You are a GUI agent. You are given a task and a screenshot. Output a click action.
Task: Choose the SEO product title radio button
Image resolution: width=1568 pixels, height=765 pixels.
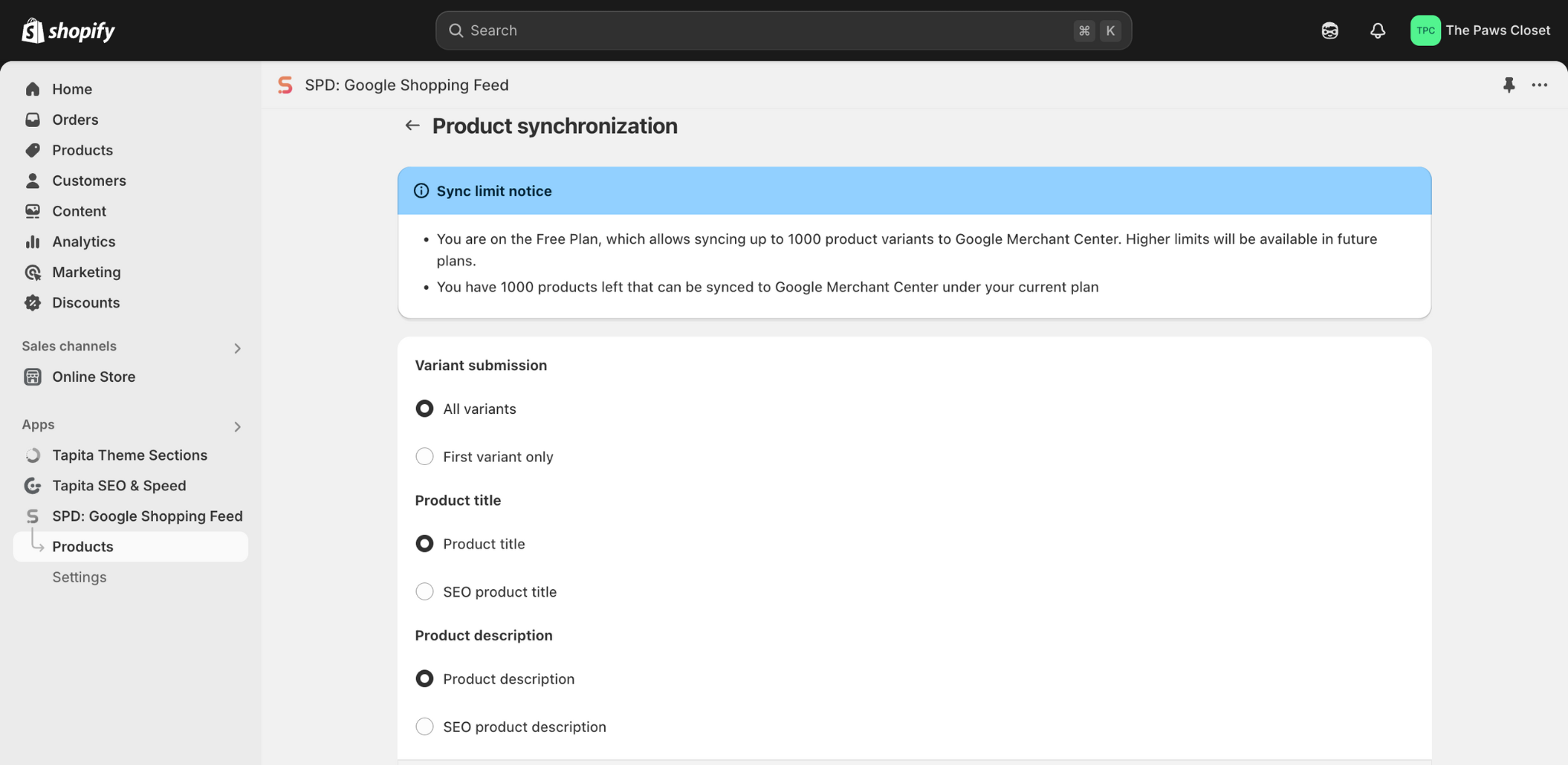pos(425,592)
